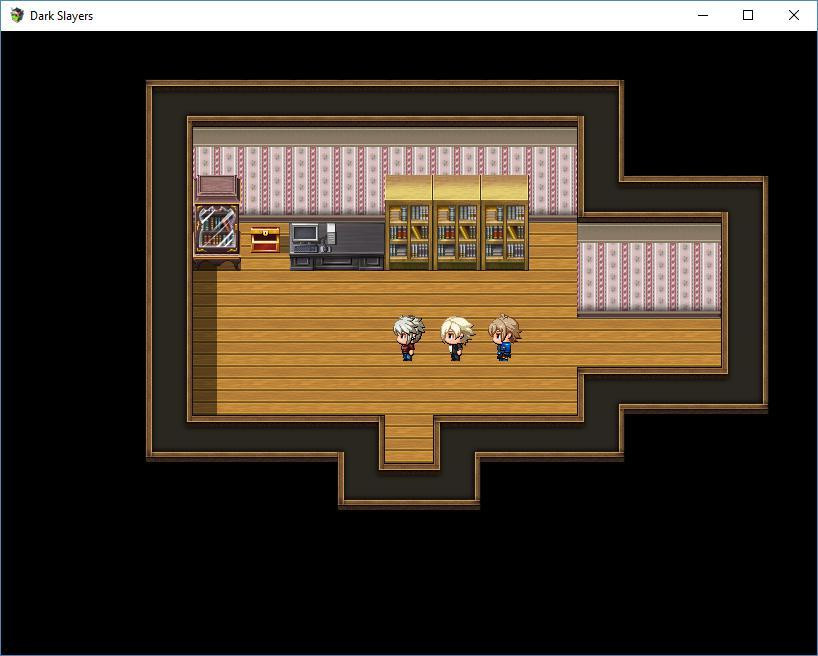Maximize the Dark Slayers window
Viewport: 818px width, 656px height.
(748, 15)
